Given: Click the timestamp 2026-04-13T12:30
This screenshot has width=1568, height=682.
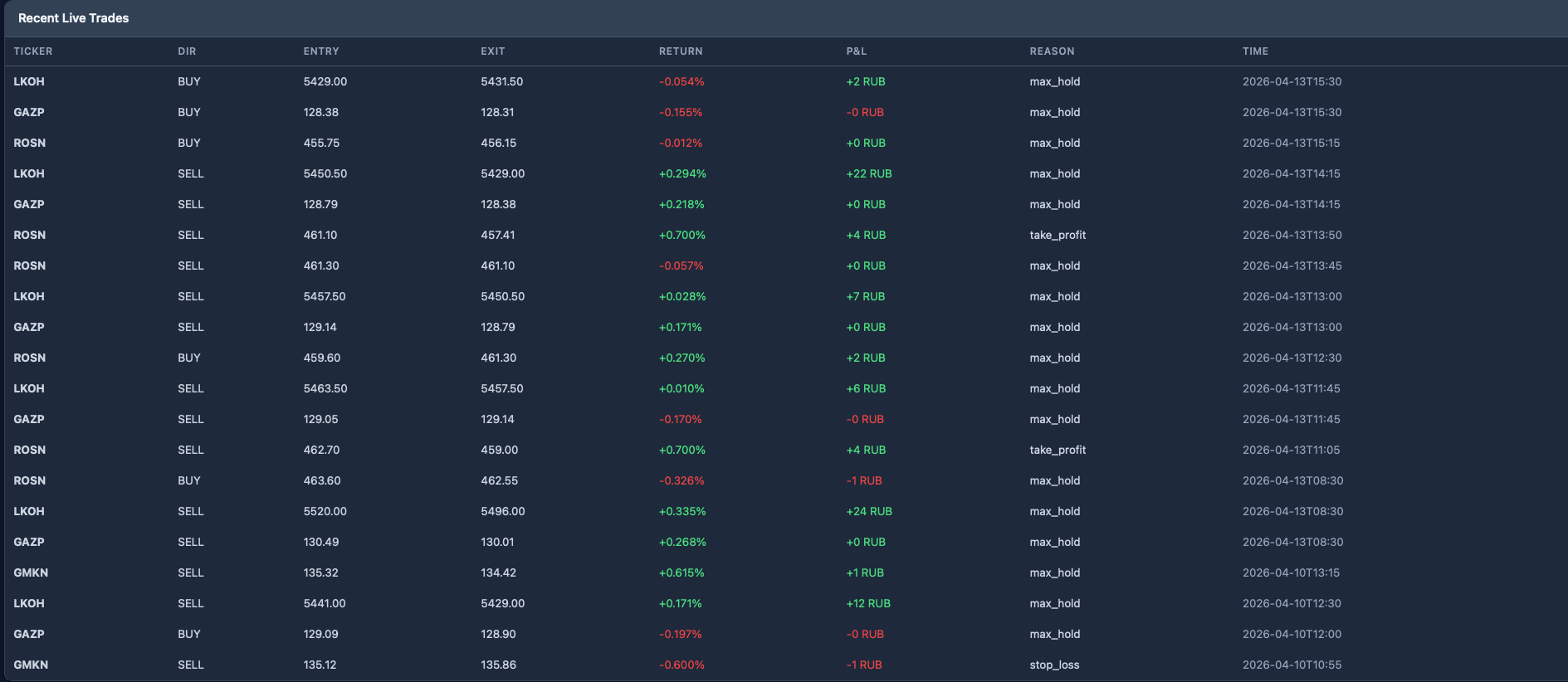Looking at the screenshot, I should tap(1292, 358).
